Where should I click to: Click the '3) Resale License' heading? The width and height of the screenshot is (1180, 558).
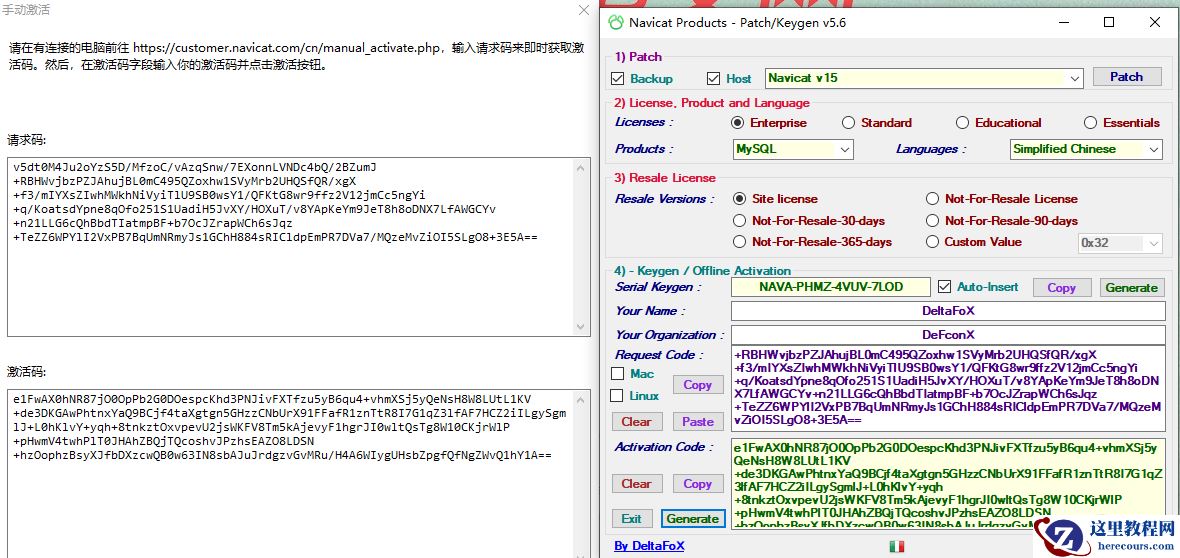pyautogui.click(x=665, y=178)
